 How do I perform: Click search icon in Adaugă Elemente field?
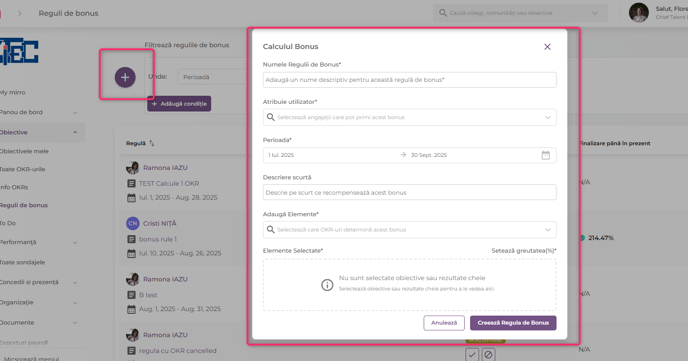pos(271,229)
